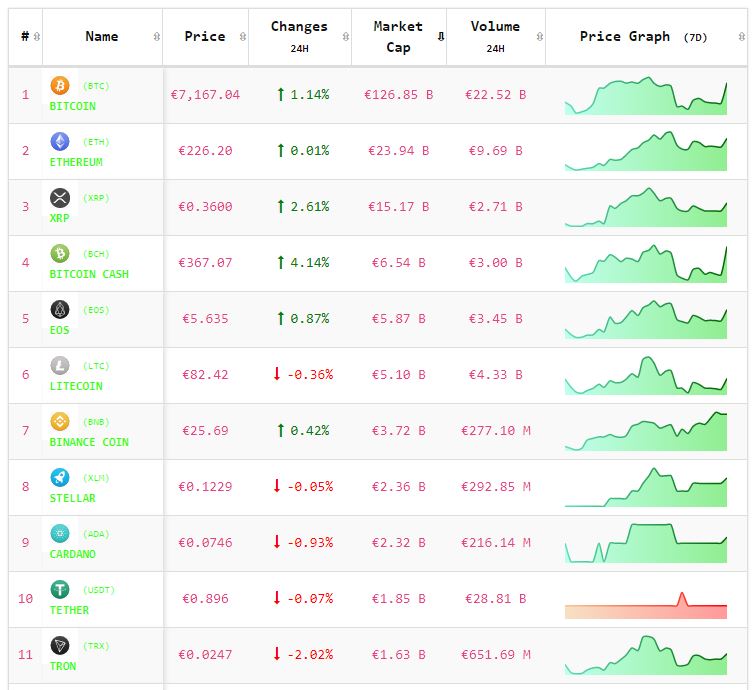Sort by Price column header

tap(205, 37)
